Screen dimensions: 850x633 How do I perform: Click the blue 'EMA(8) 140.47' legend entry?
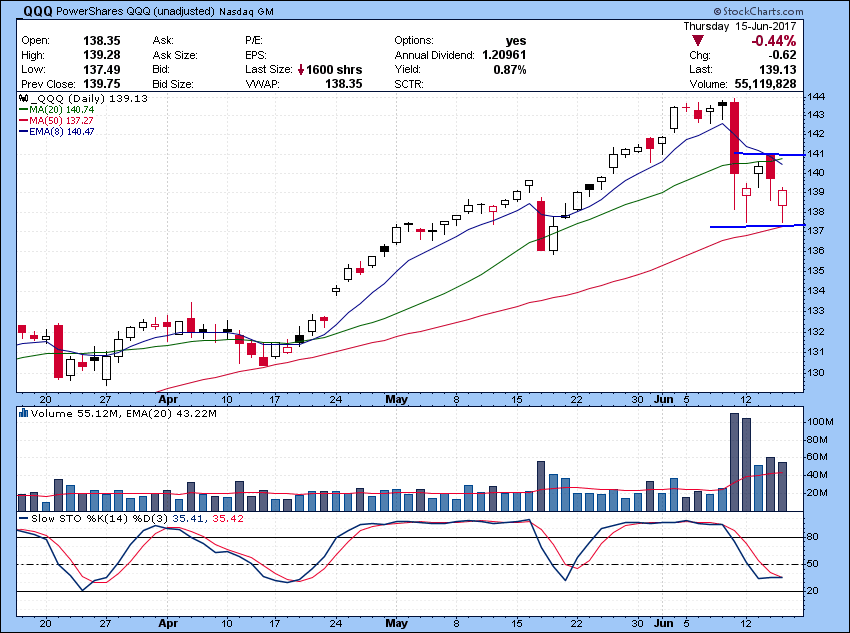click(56, 131)
